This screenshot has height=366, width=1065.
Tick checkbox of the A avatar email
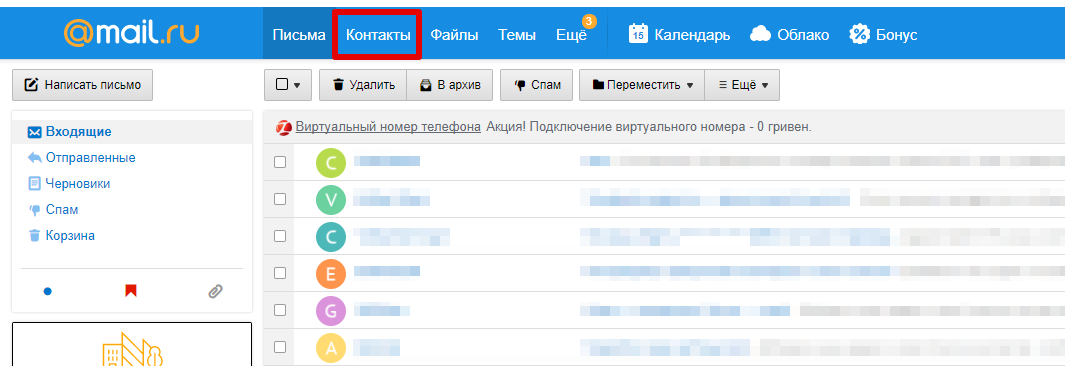280,347
